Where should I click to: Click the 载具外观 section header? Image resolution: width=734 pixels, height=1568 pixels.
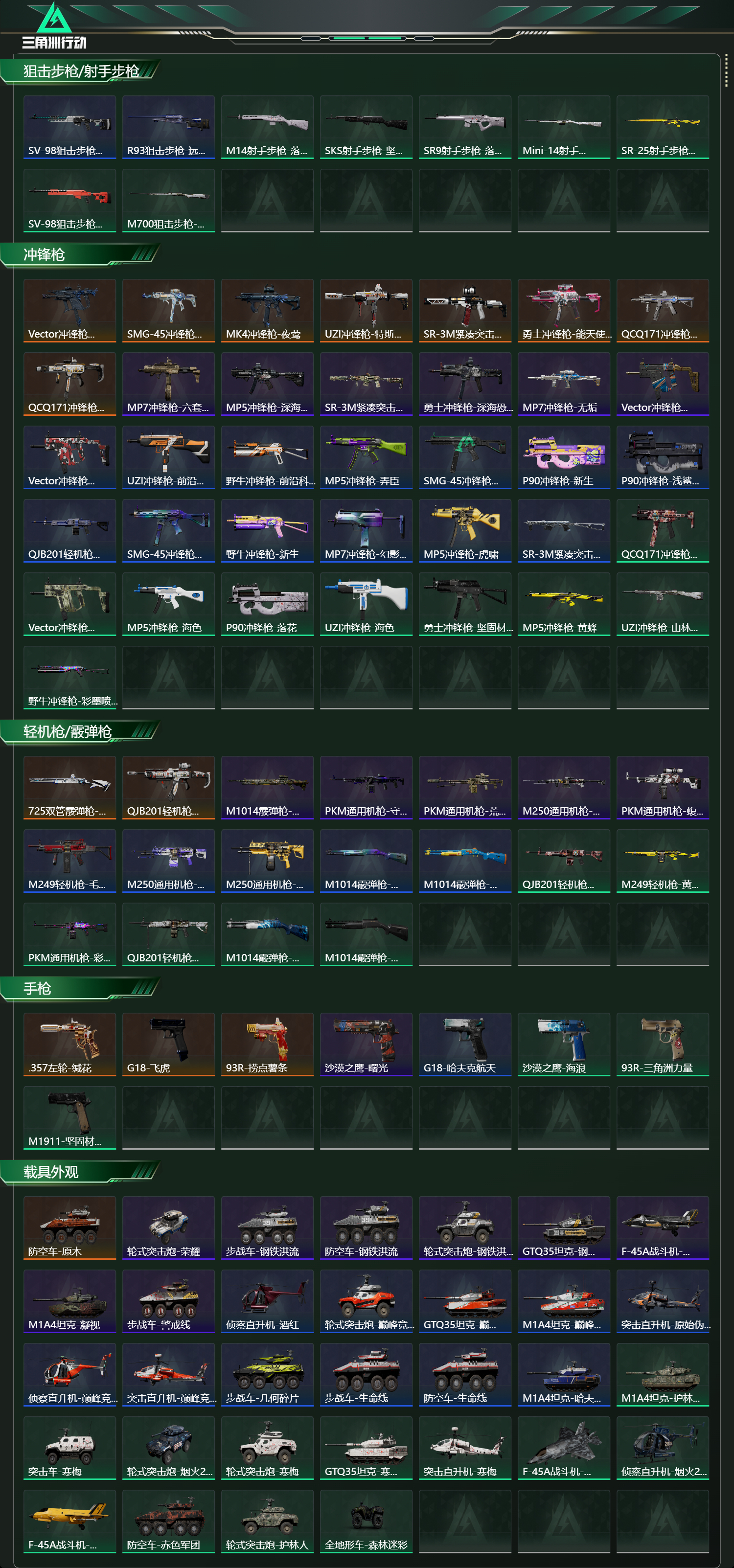[x=50, y=1172]
